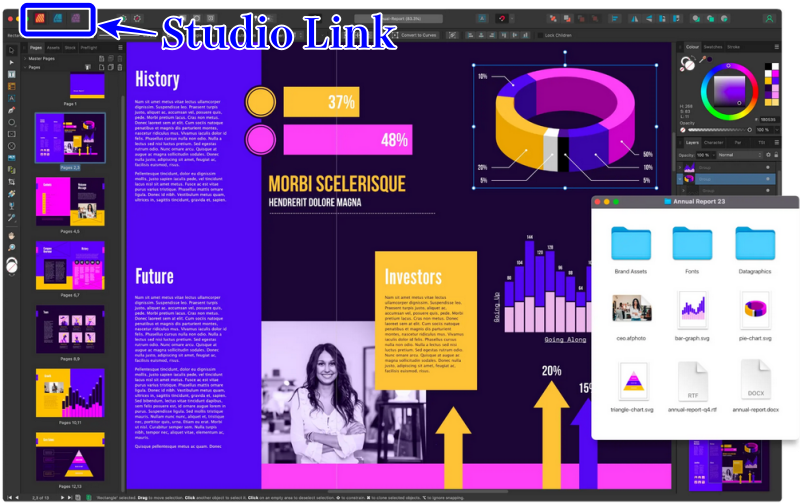The image size is (800, 503).
Task: Switch to the Stroke tab
Action: (734, 47)
